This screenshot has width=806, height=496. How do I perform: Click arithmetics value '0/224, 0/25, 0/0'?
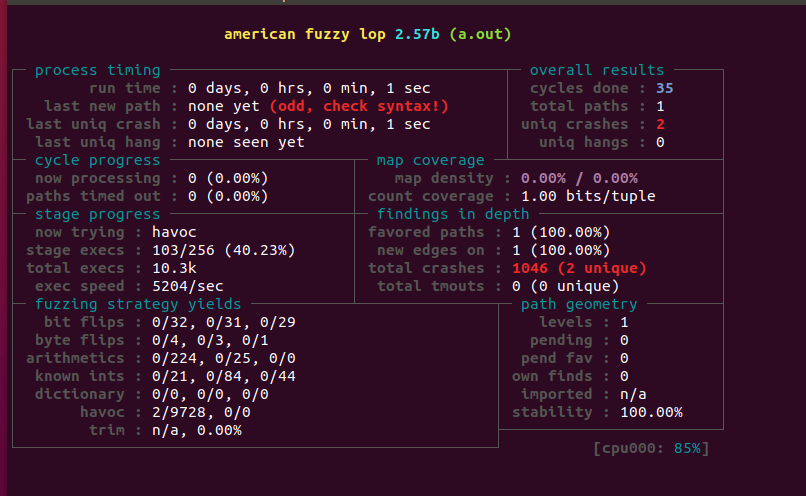[x=224, y=358]
